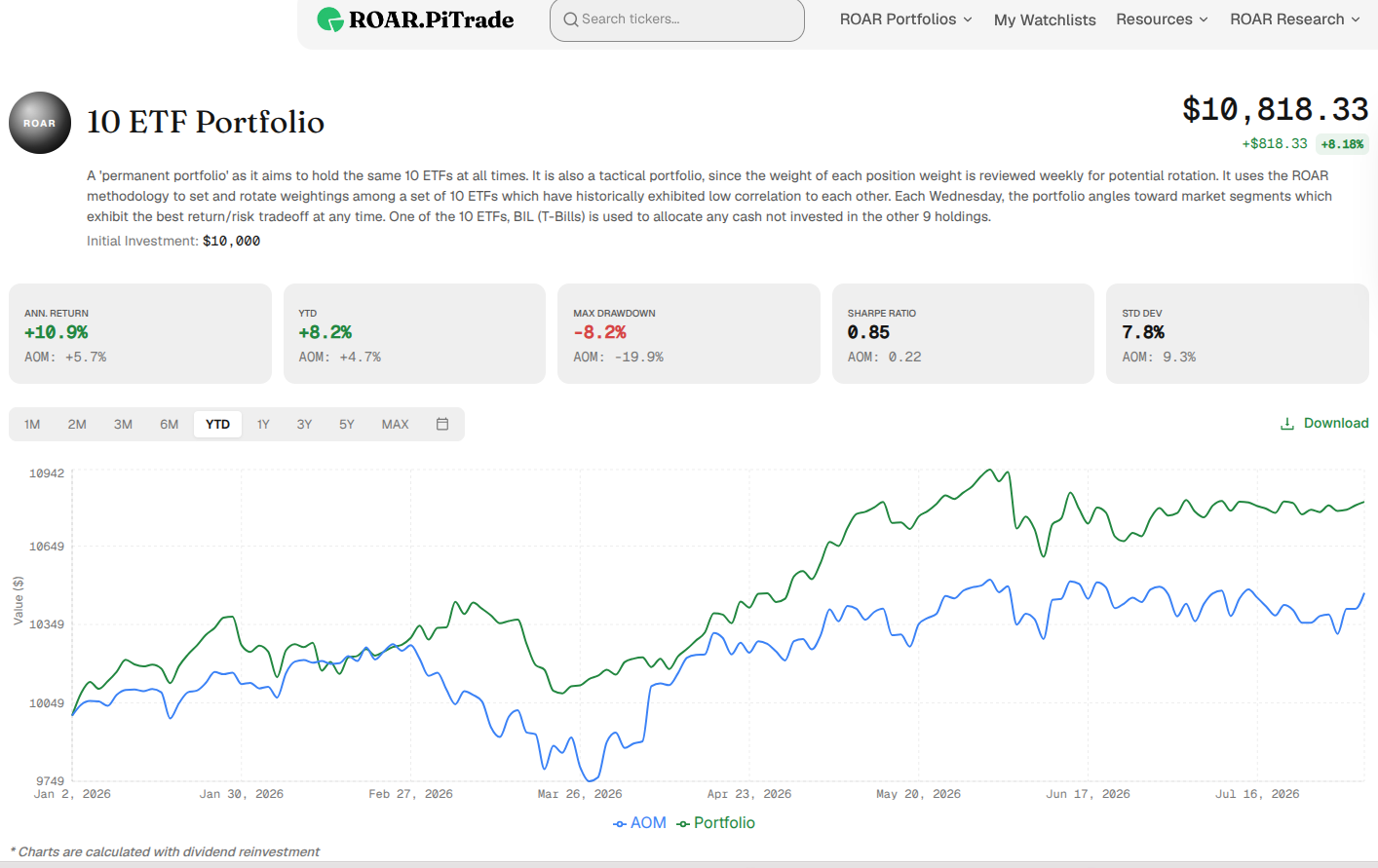Click the download arrow icon
The image size is (1378, 868).
(1287, 424)
